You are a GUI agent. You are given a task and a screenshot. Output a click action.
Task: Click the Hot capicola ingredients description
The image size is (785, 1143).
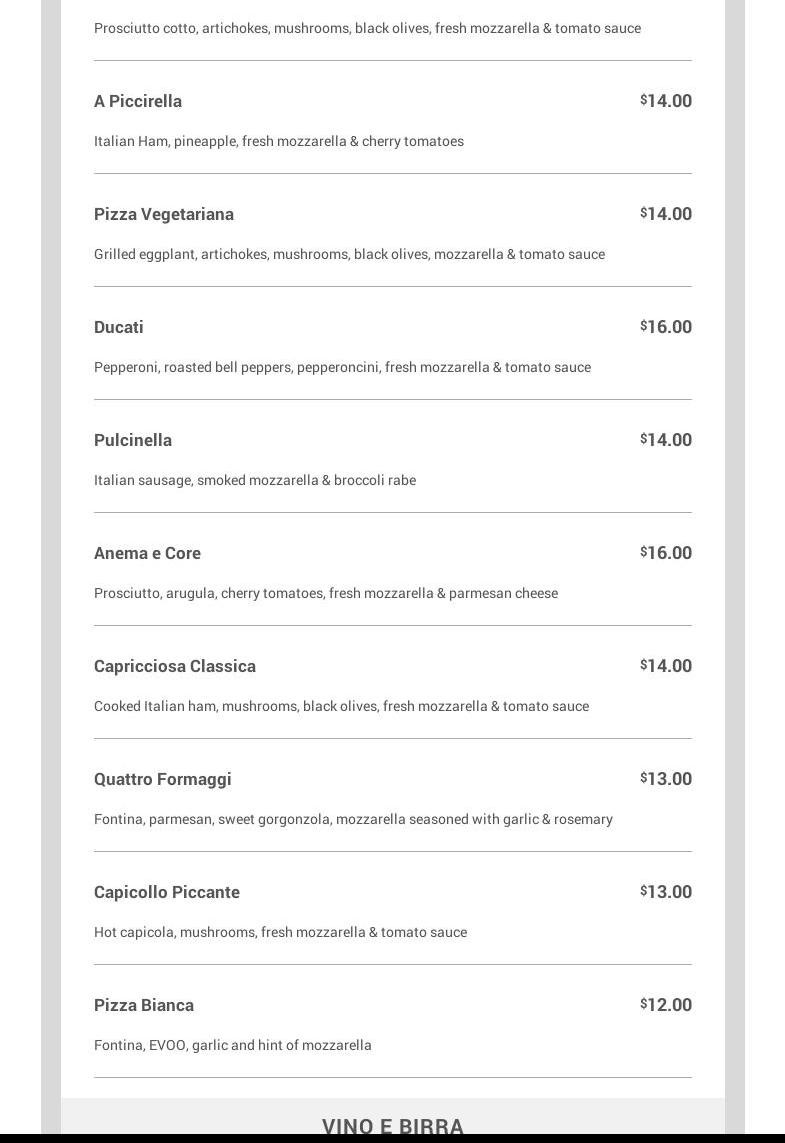pos(280,932)
